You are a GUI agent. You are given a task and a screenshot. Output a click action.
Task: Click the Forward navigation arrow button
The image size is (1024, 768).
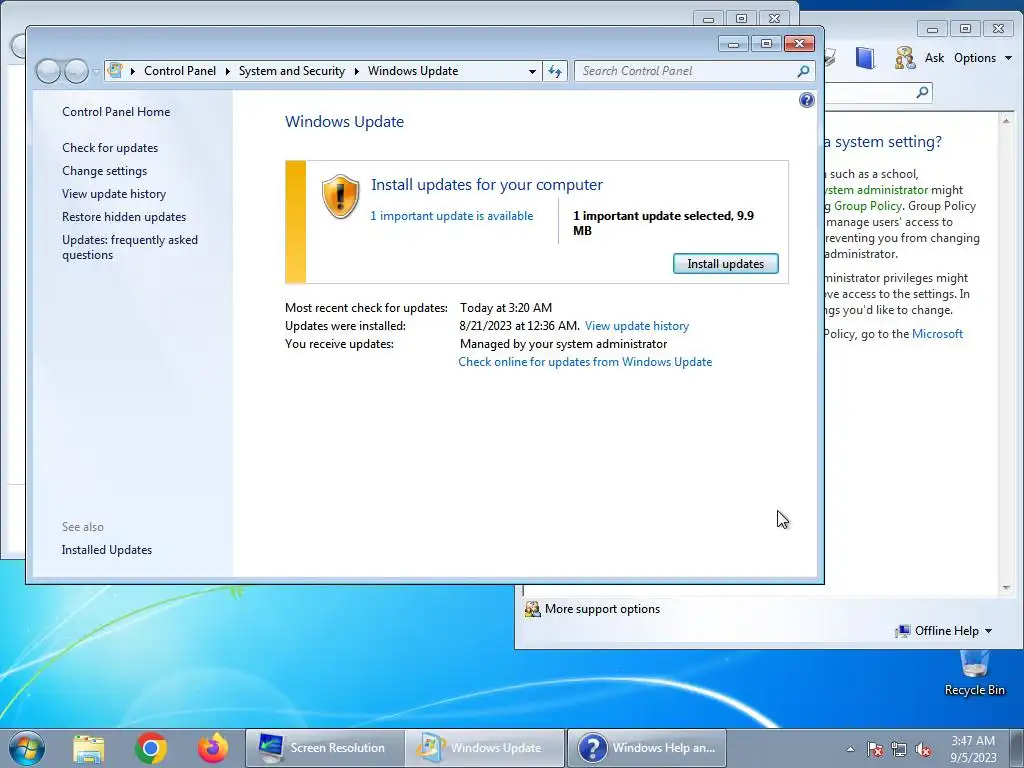coord(76,71)
